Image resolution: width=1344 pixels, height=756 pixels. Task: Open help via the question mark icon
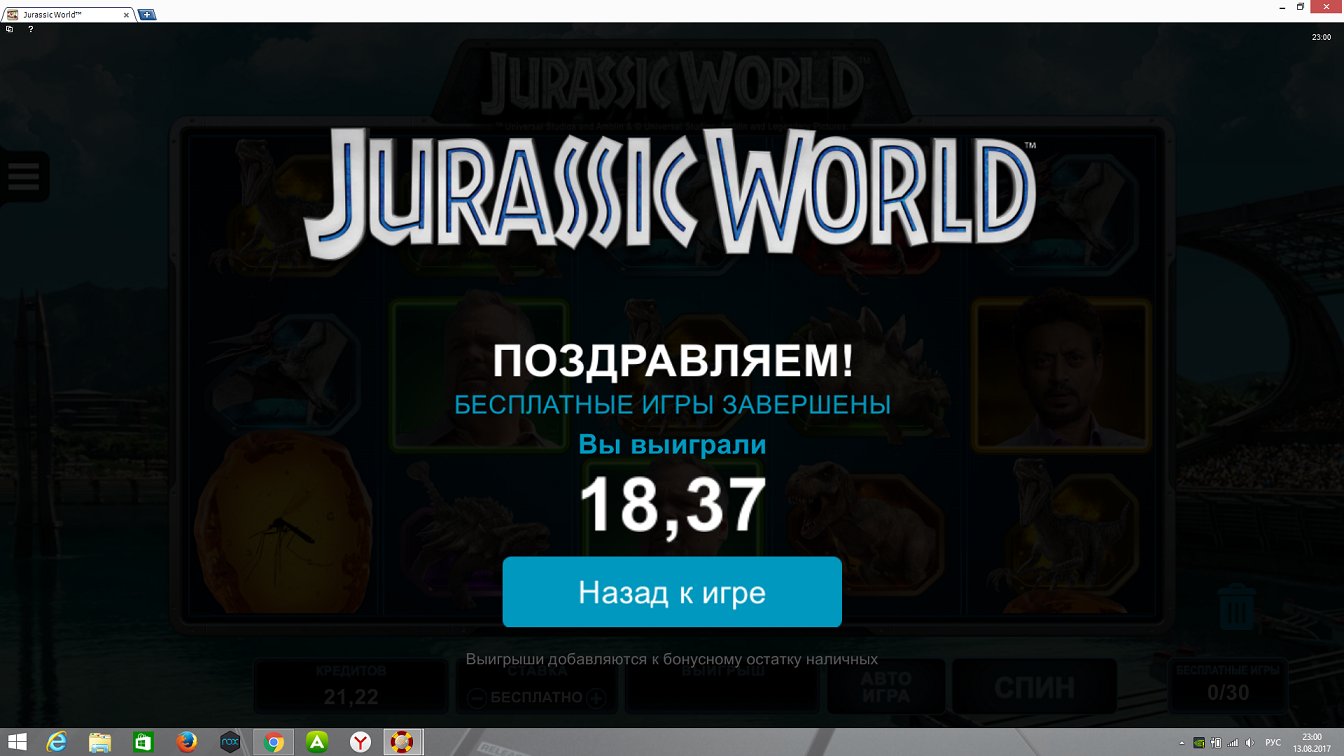click(31, 29)
